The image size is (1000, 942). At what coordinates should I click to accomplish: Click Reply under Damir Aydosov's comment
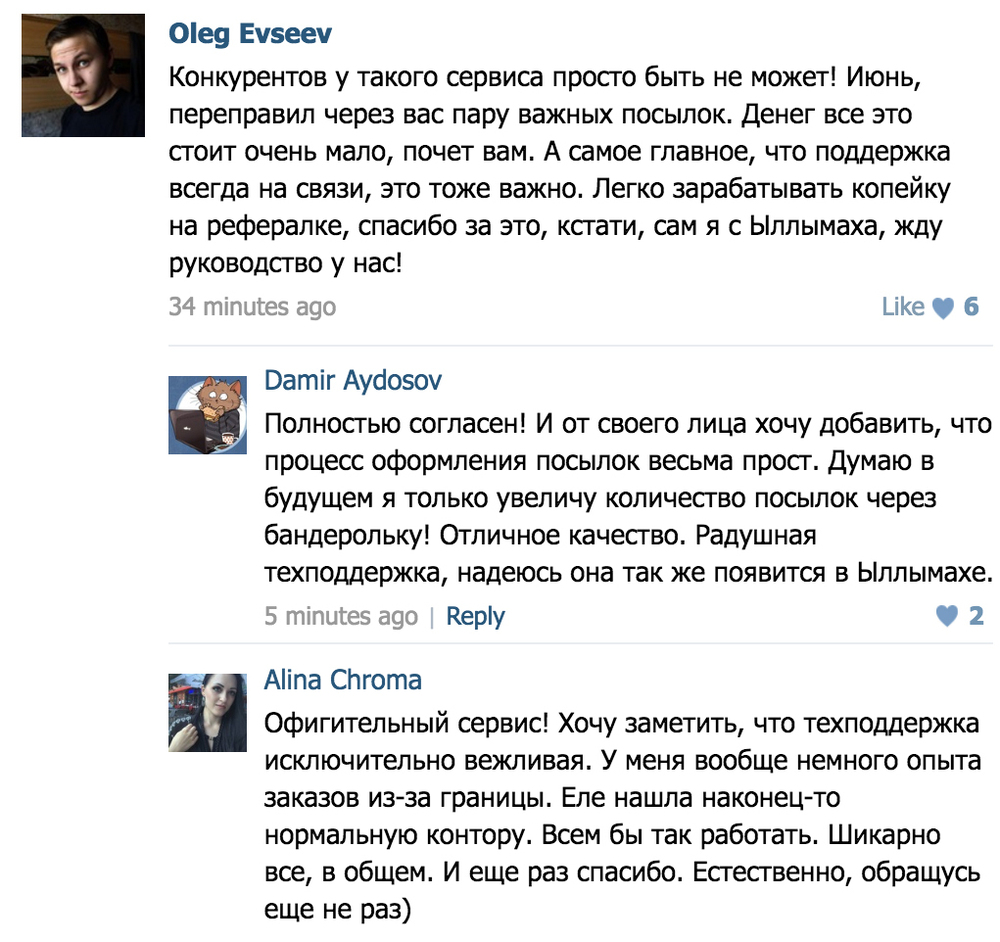(x=475, y=616)
